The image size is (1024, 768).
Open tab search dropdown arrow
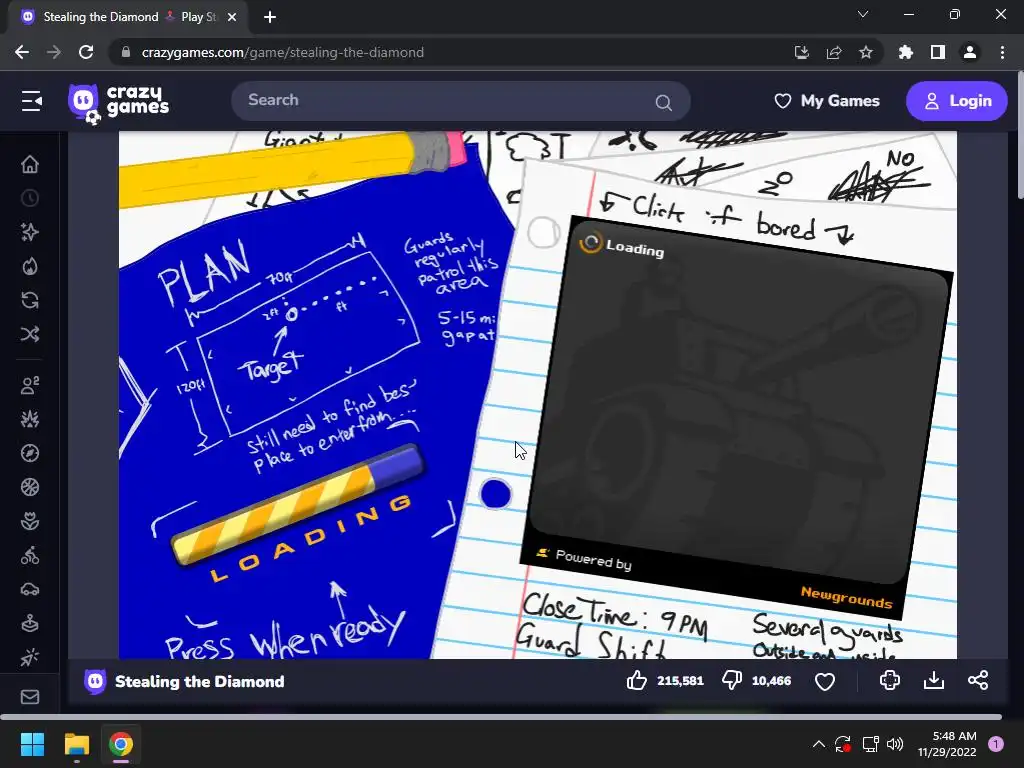pyautogui.click(x=863, y=14)
